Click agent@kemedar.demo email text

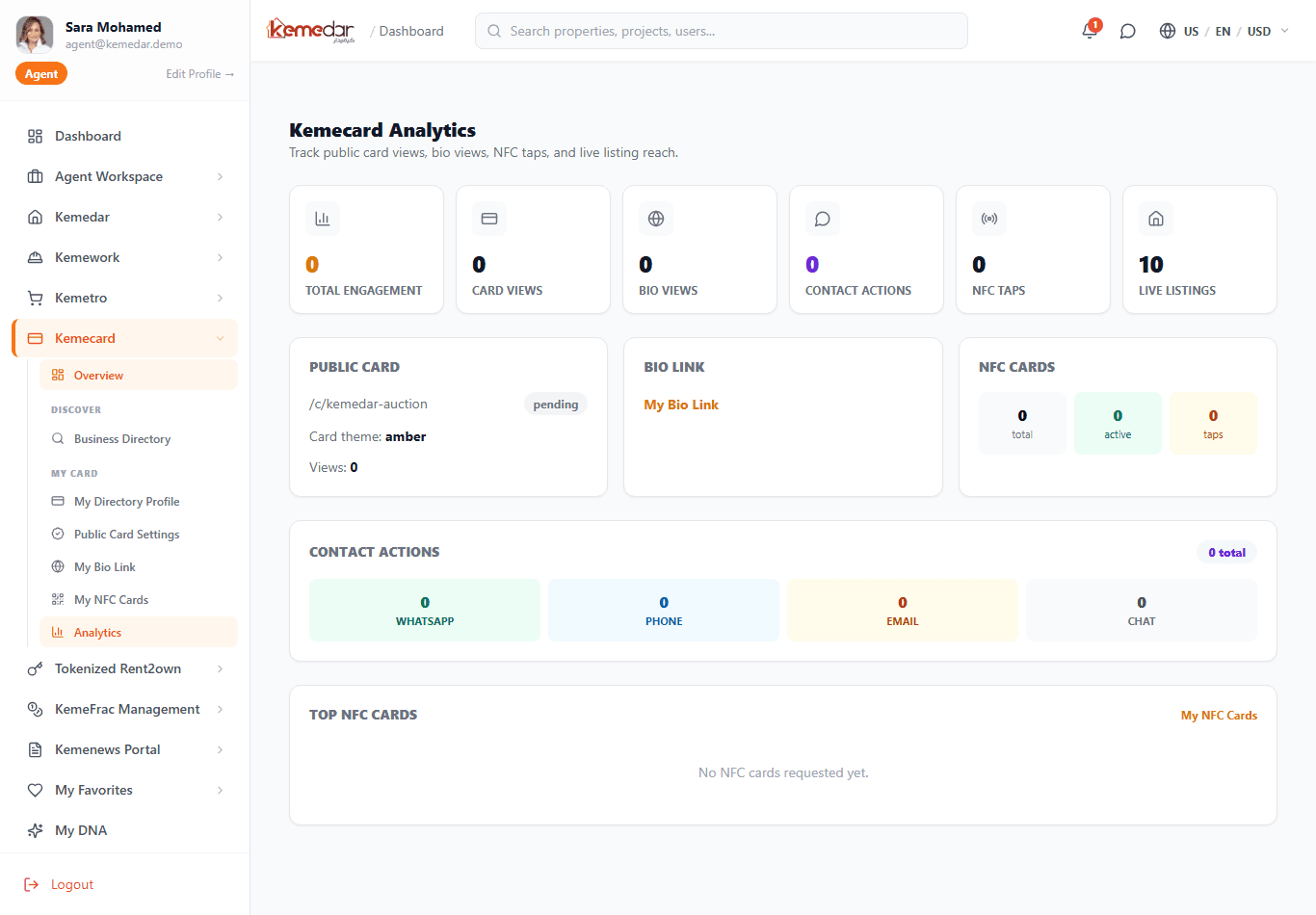123,44
